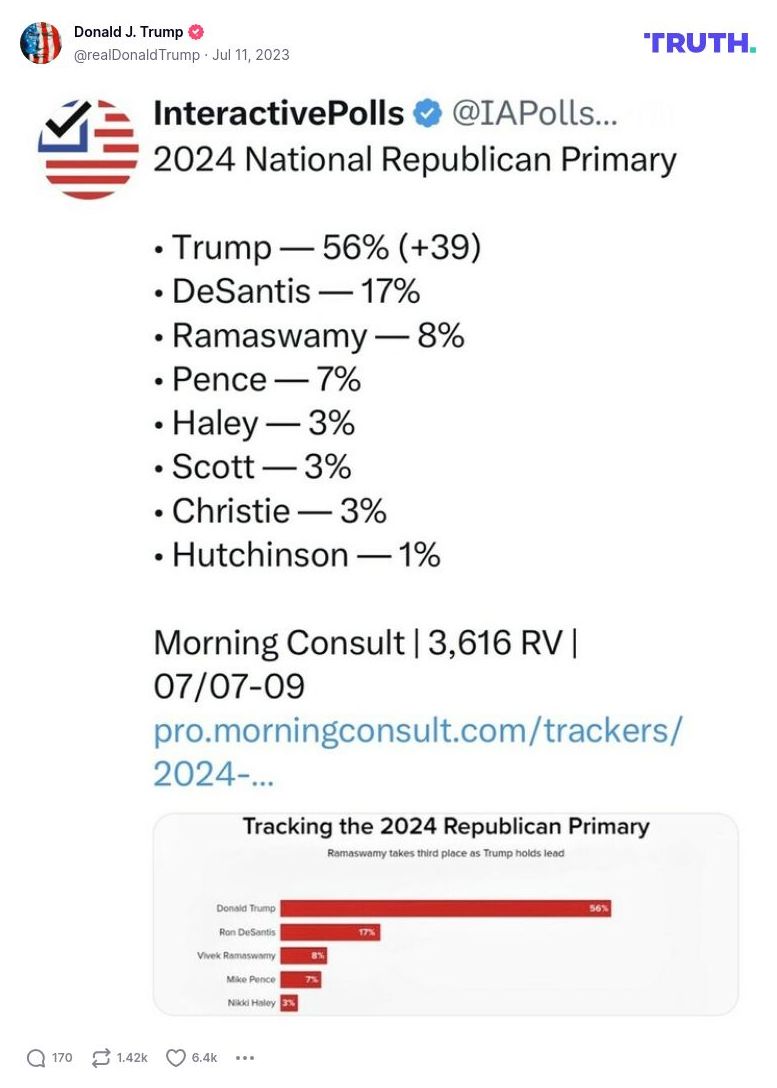Click the blue verified badge beside InteractivePolls
The width and height of the screenshot is (777, 1088).
coord(428,114)
